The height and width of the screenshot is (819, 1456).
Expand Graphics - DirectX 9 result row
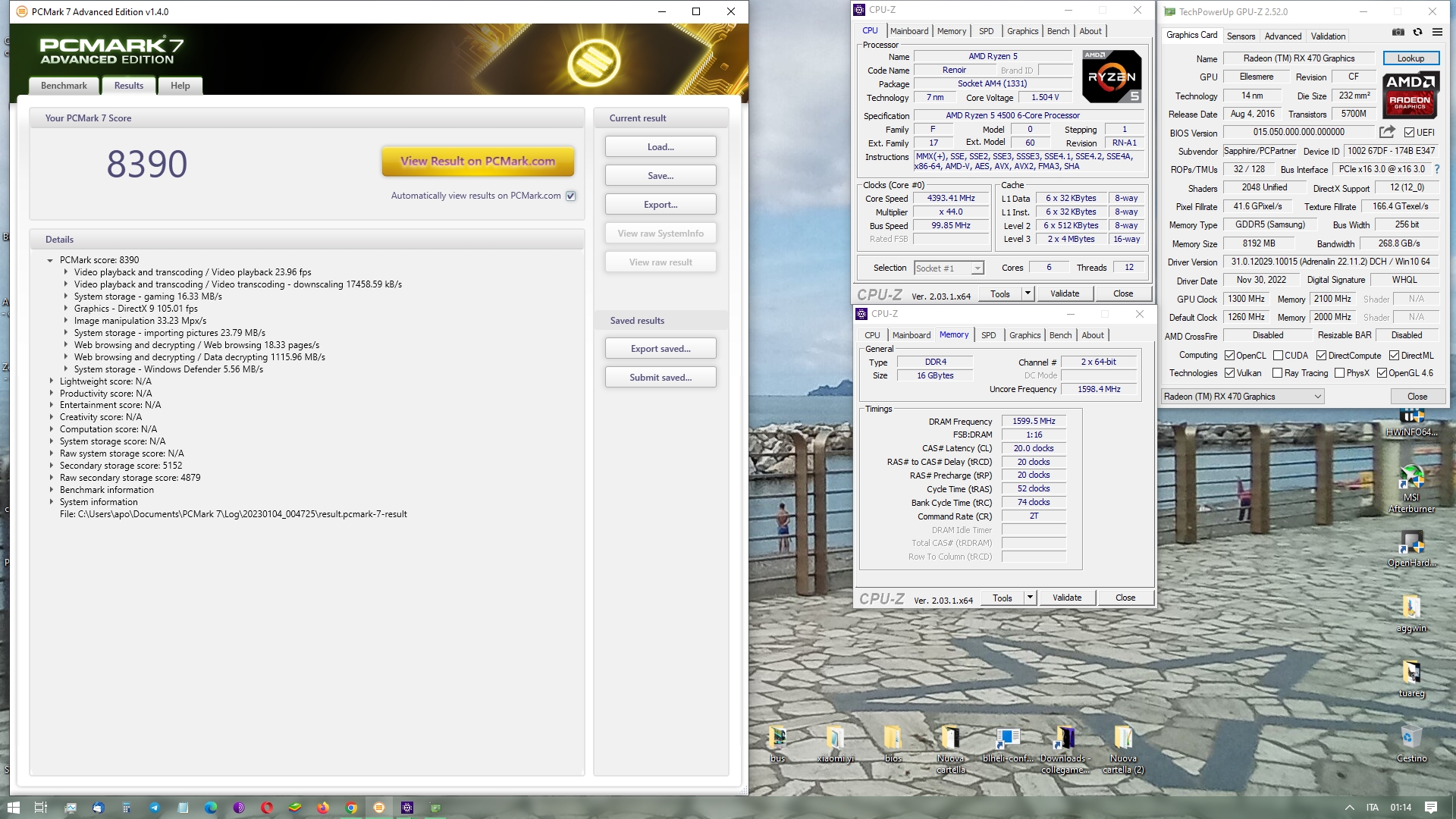pos(66,309)
